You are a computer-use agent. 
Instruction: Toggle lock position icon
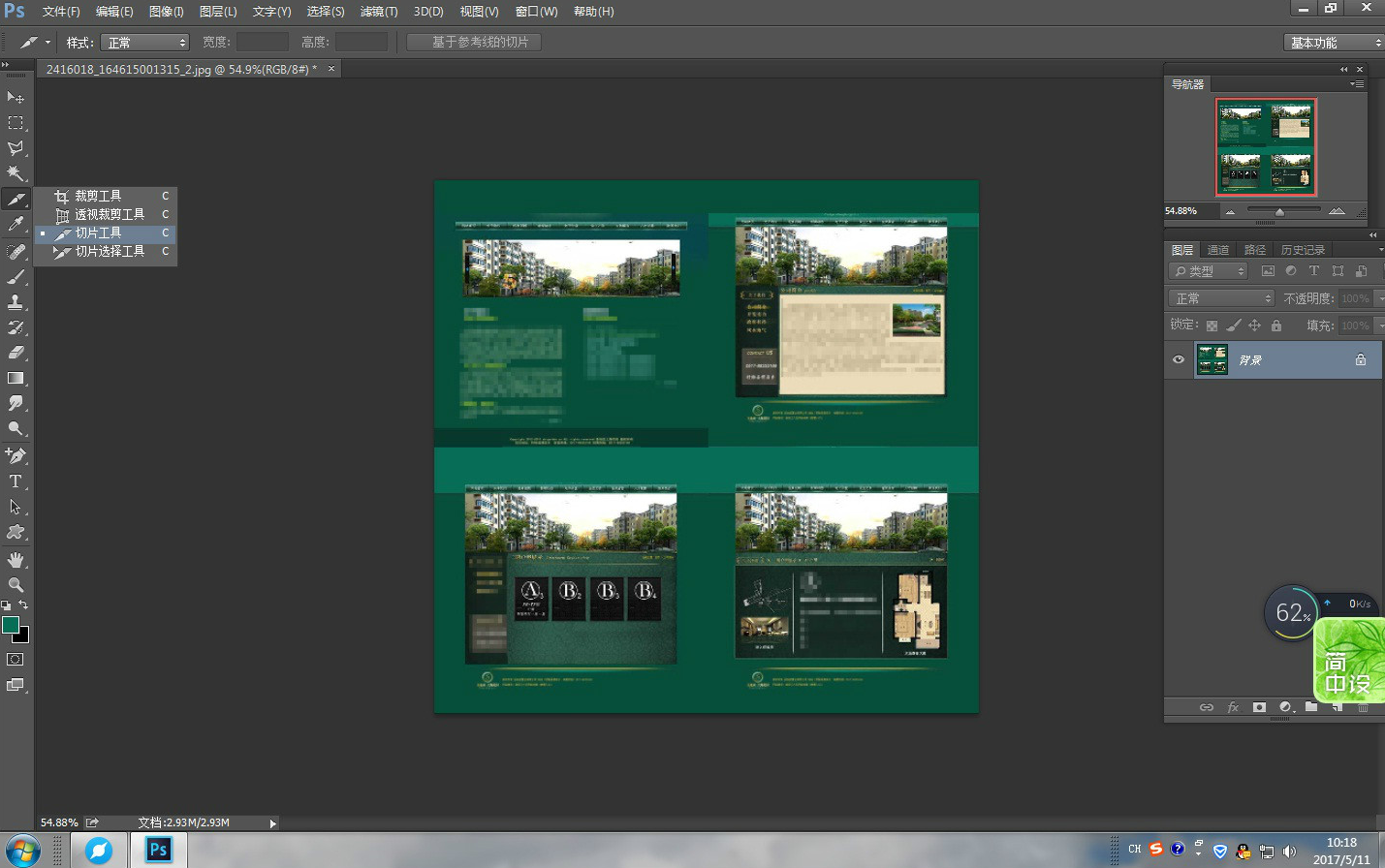click(x=1255, y=325)
